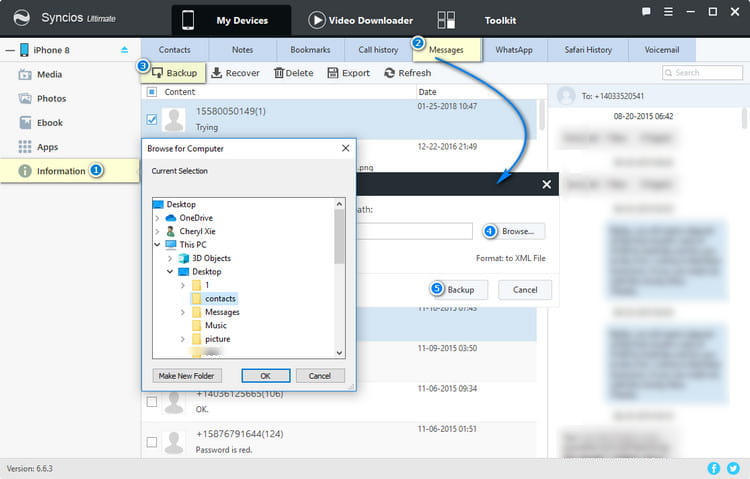The height and width of the screenshot is (479, 750).
Task: Switch to the Voicemail tab
Action: 662,50
